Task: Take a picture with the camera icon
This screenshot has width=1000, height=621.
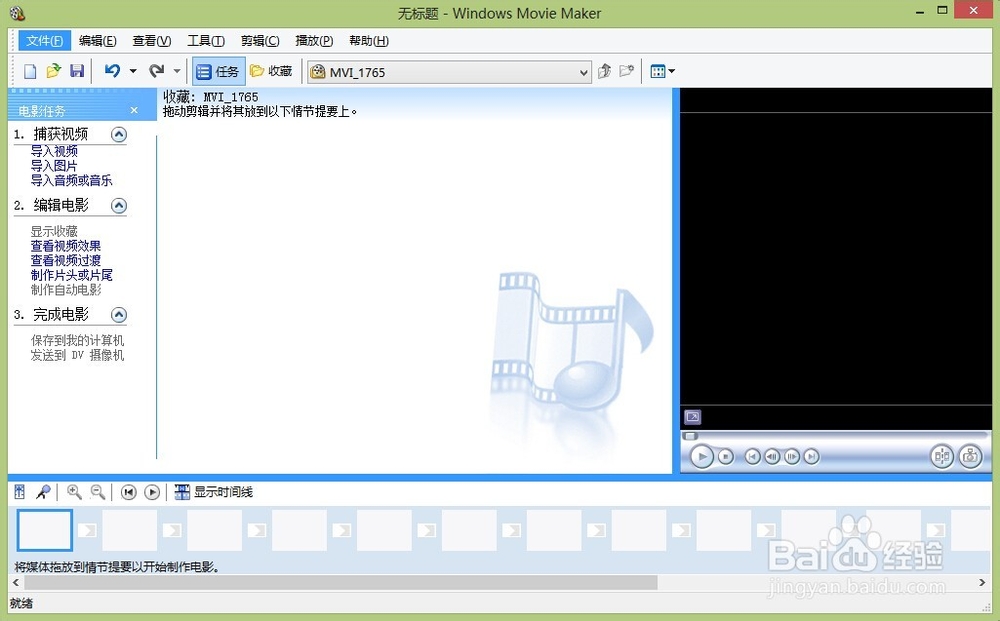Action: (970, 457)
